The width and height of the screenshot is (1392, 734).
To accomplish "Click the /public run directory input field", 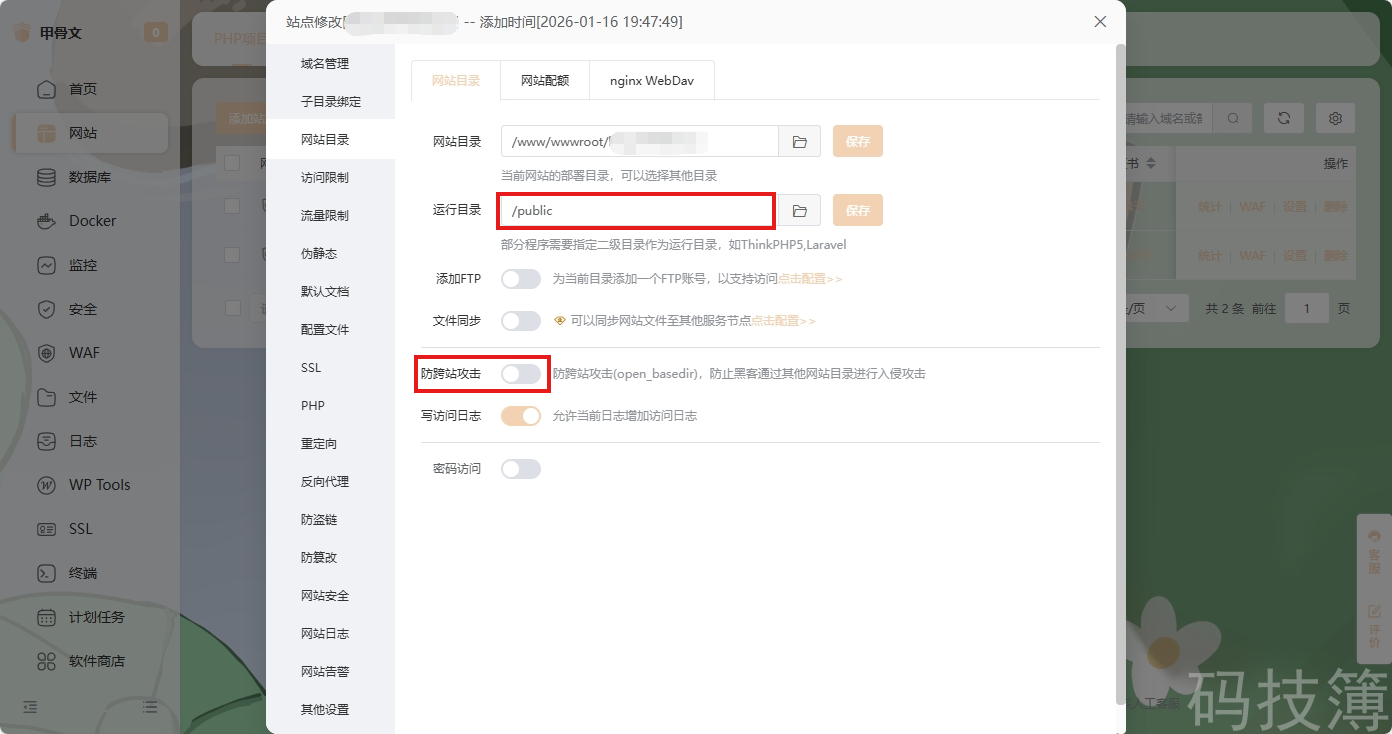I will pos(635,210).
